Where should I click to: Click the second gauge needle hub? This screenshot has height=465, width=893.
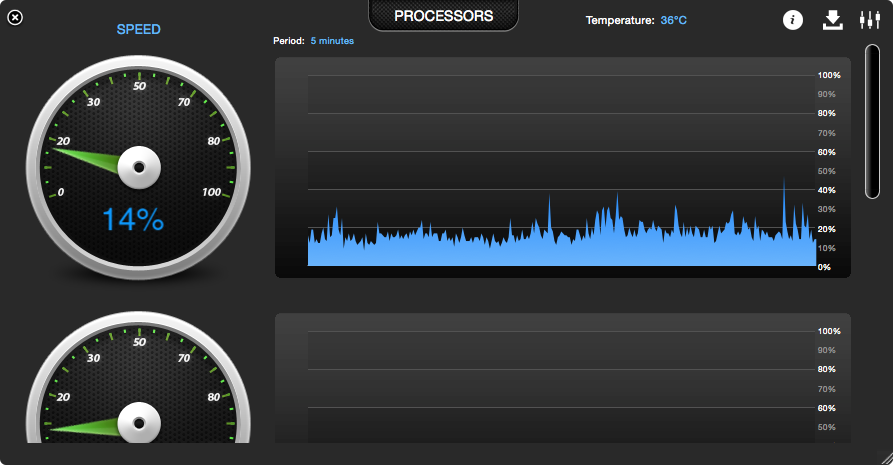139,423
